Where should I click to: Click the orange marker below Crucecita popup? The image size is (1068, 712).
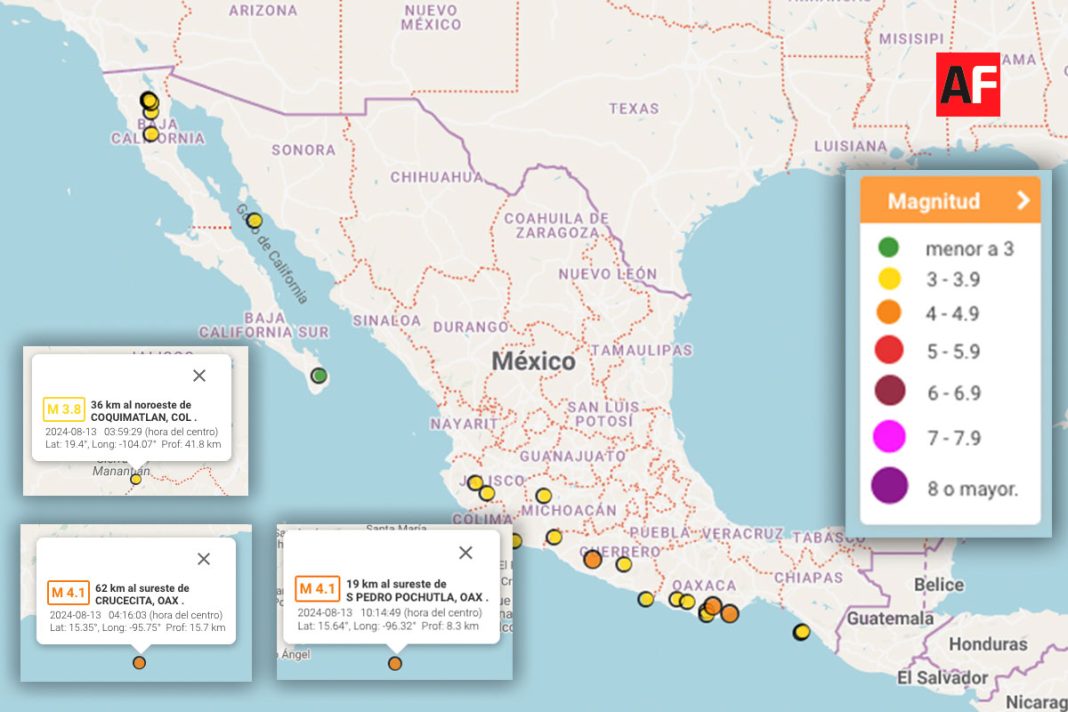[x=139, y=662]
